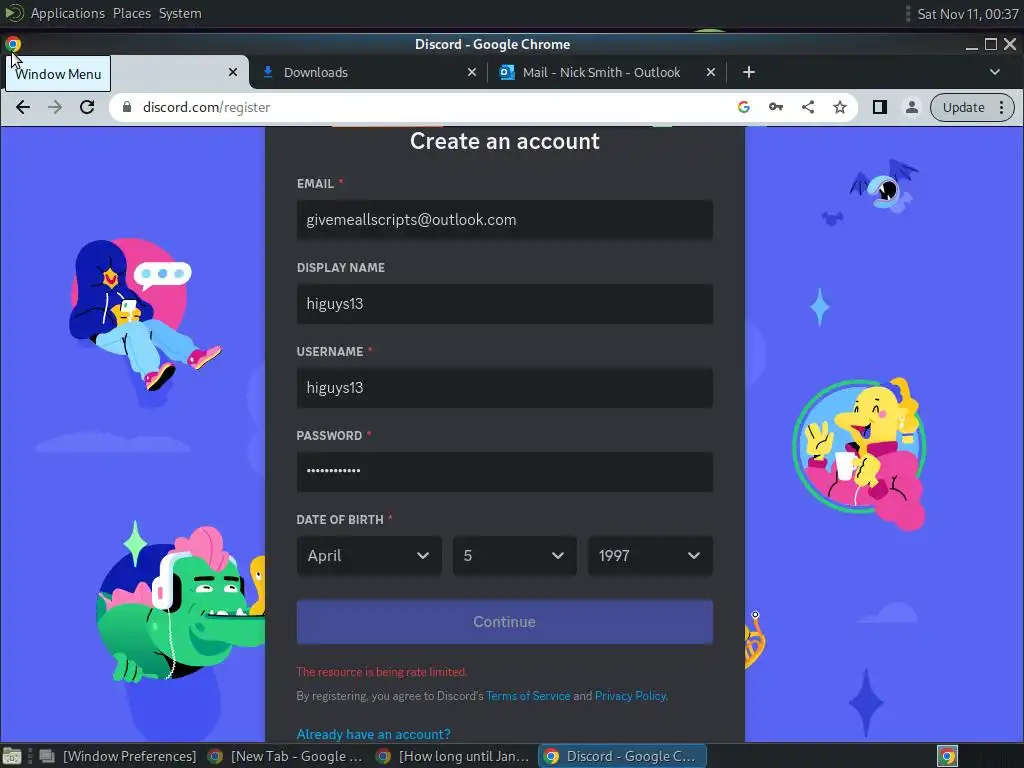Reload the Discord register page

(87, 107)
